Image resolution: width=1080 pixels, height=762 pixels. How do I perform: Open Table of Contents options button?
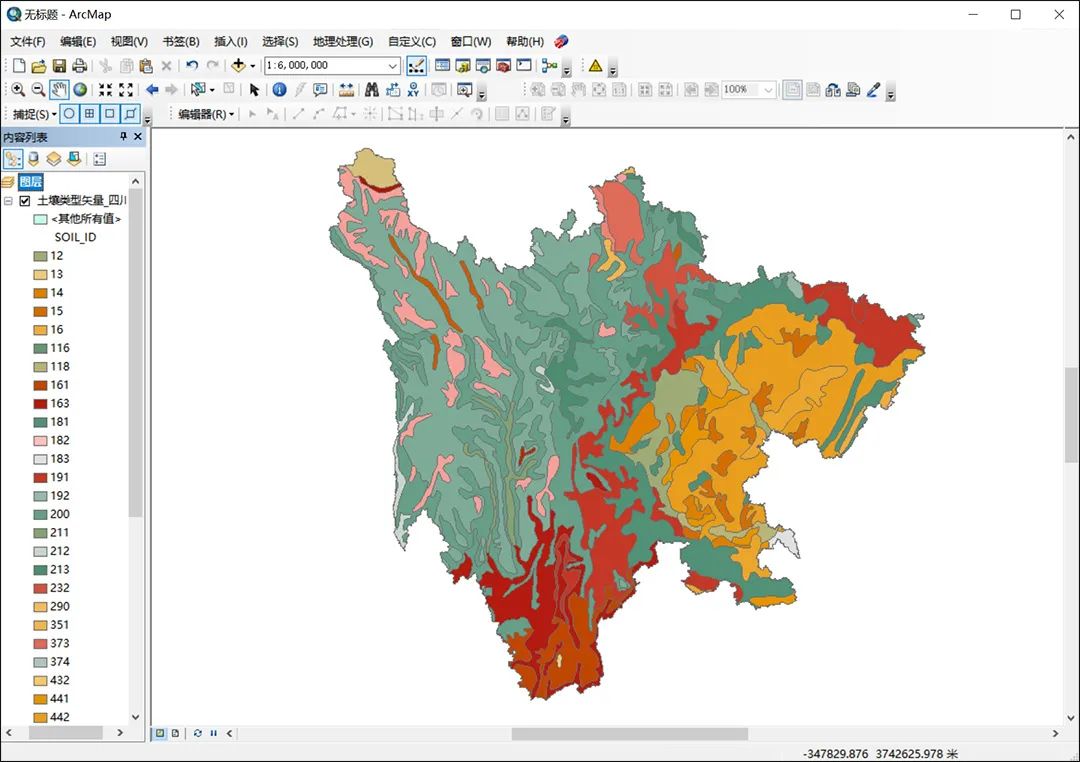(99, 159)
